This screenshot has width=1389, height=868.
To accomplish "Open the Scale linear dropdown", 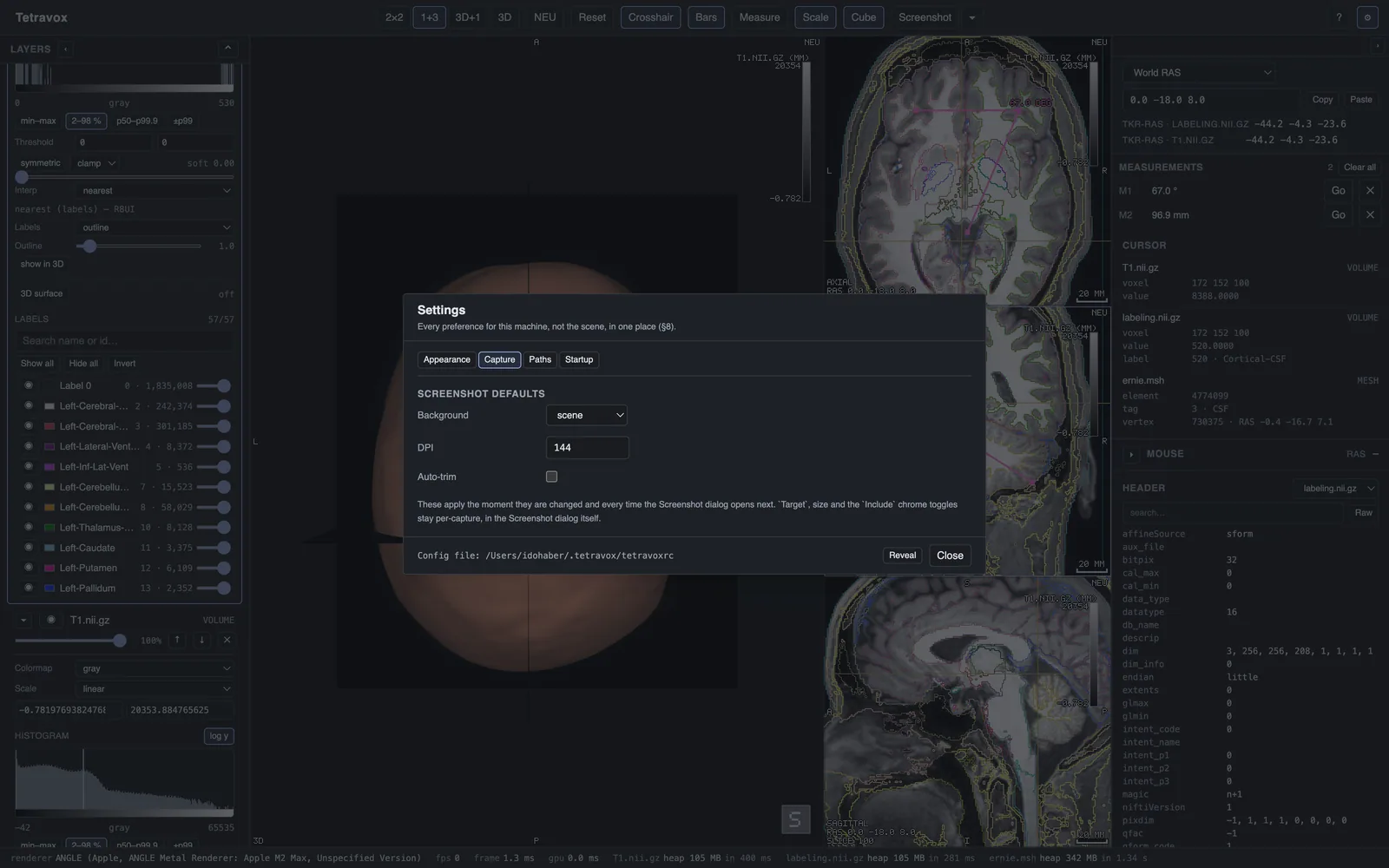I will 156,689.
